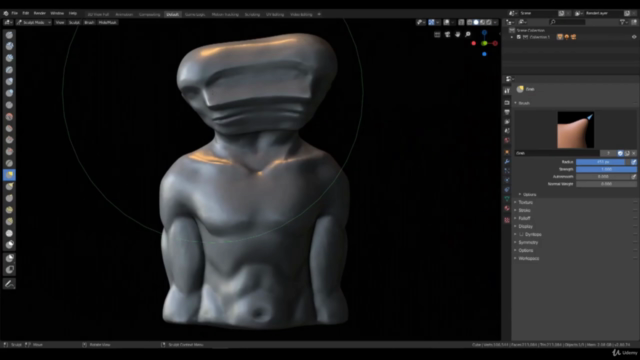640x360 pixels.
Task: Select the Clay sculpt brush
Action: coord(9,46)
